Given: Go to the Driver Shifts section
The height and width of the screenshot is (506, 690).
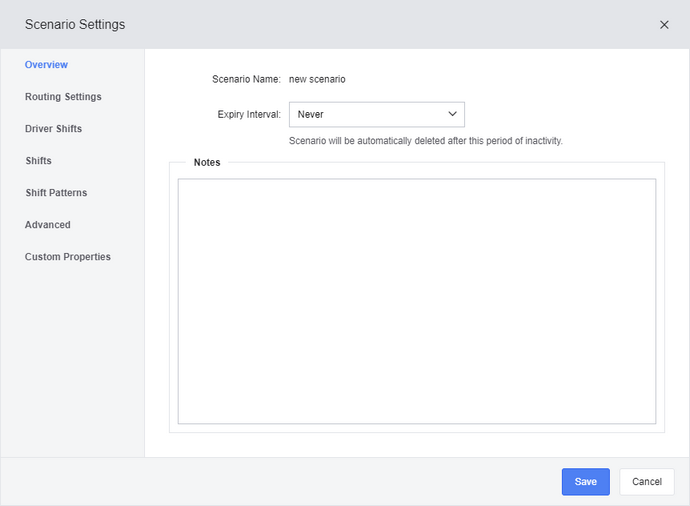Looking at the screenshot, I should tap(53, 129).
